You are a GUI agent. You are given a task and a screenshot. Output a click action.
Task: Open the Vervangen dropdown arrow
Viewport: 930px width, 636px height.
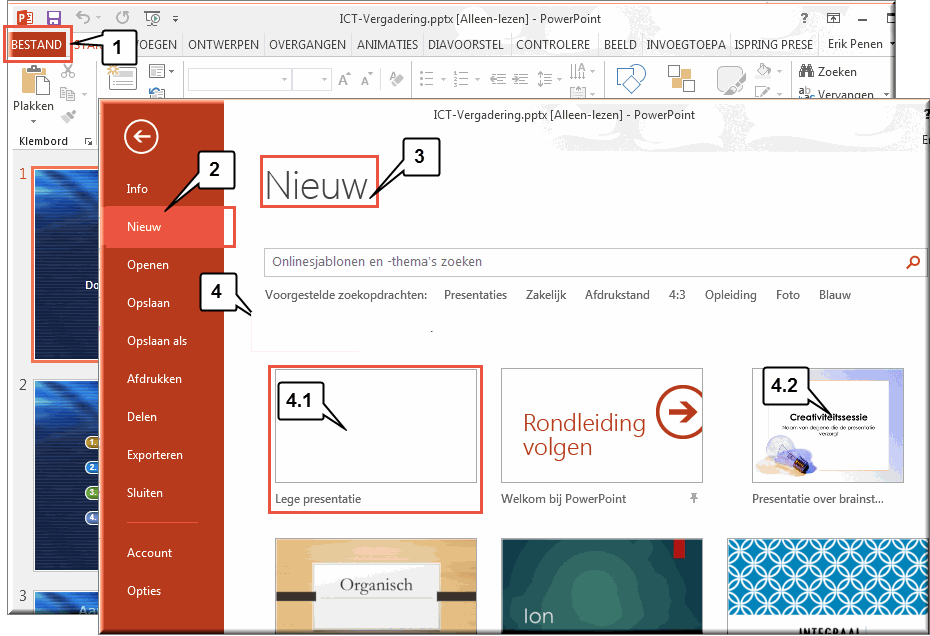click(x=886, y=94)
